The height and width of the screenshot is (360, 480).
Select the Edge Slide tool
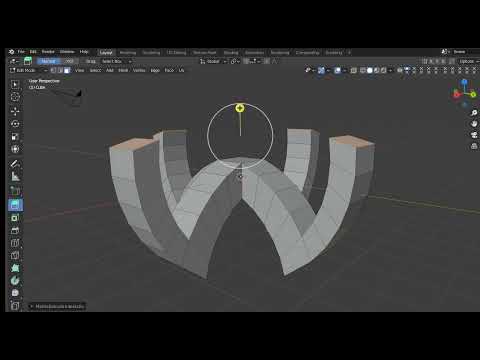(15, 306)
